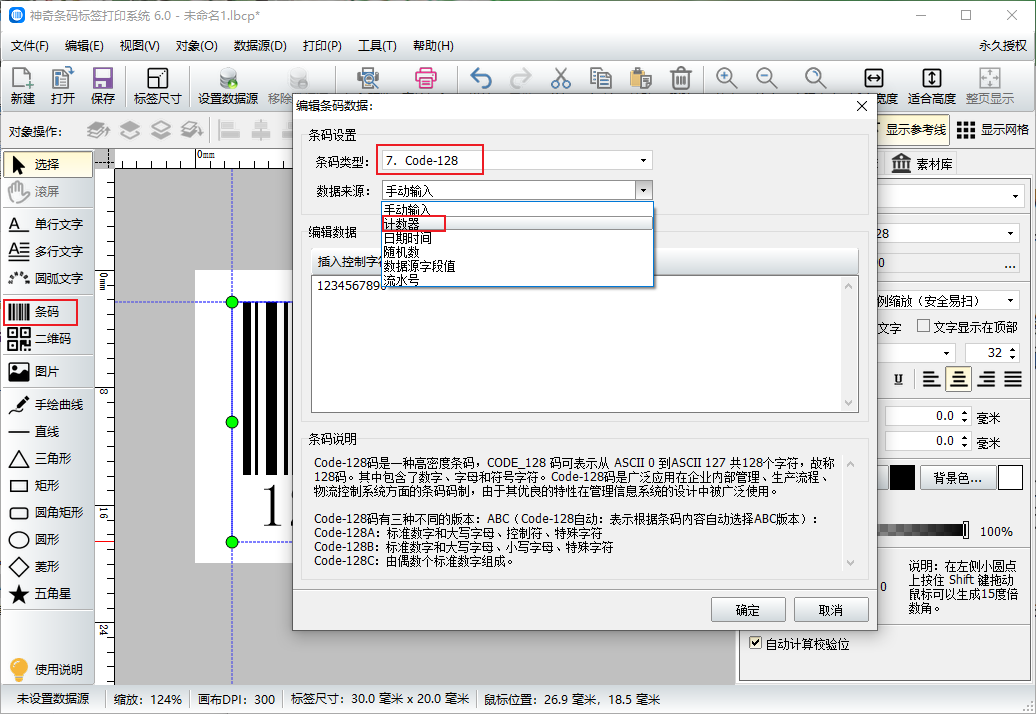Check 文字显示在顶部 checkbox

click(924, 326)
